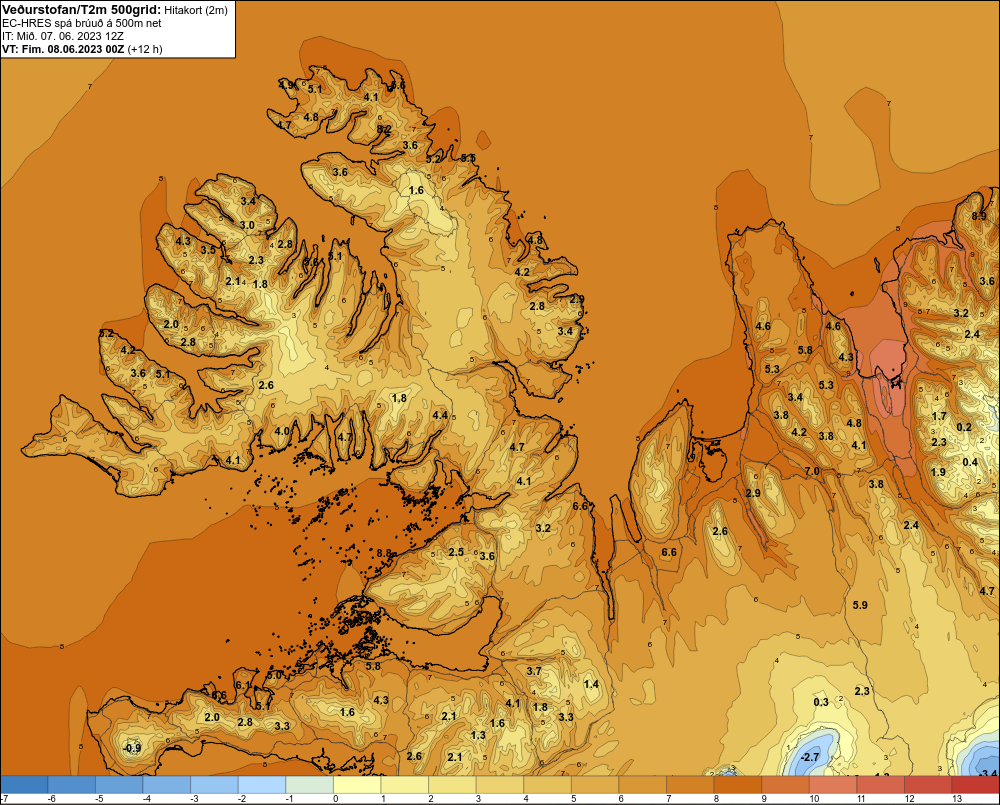Click the temperature value '-0.9' on the map
Image resolution: width=1000 pixels, height=805 pixels.
click(x=131, y=748)
